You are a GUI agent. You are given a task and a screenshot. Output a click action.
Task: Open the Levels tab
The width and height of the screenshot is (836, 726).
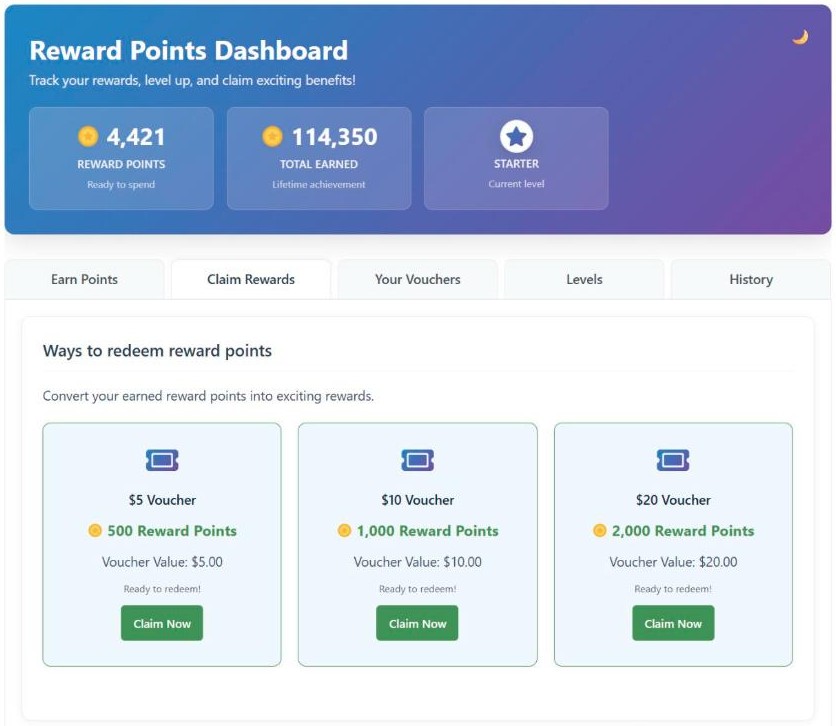pos(584,279)
